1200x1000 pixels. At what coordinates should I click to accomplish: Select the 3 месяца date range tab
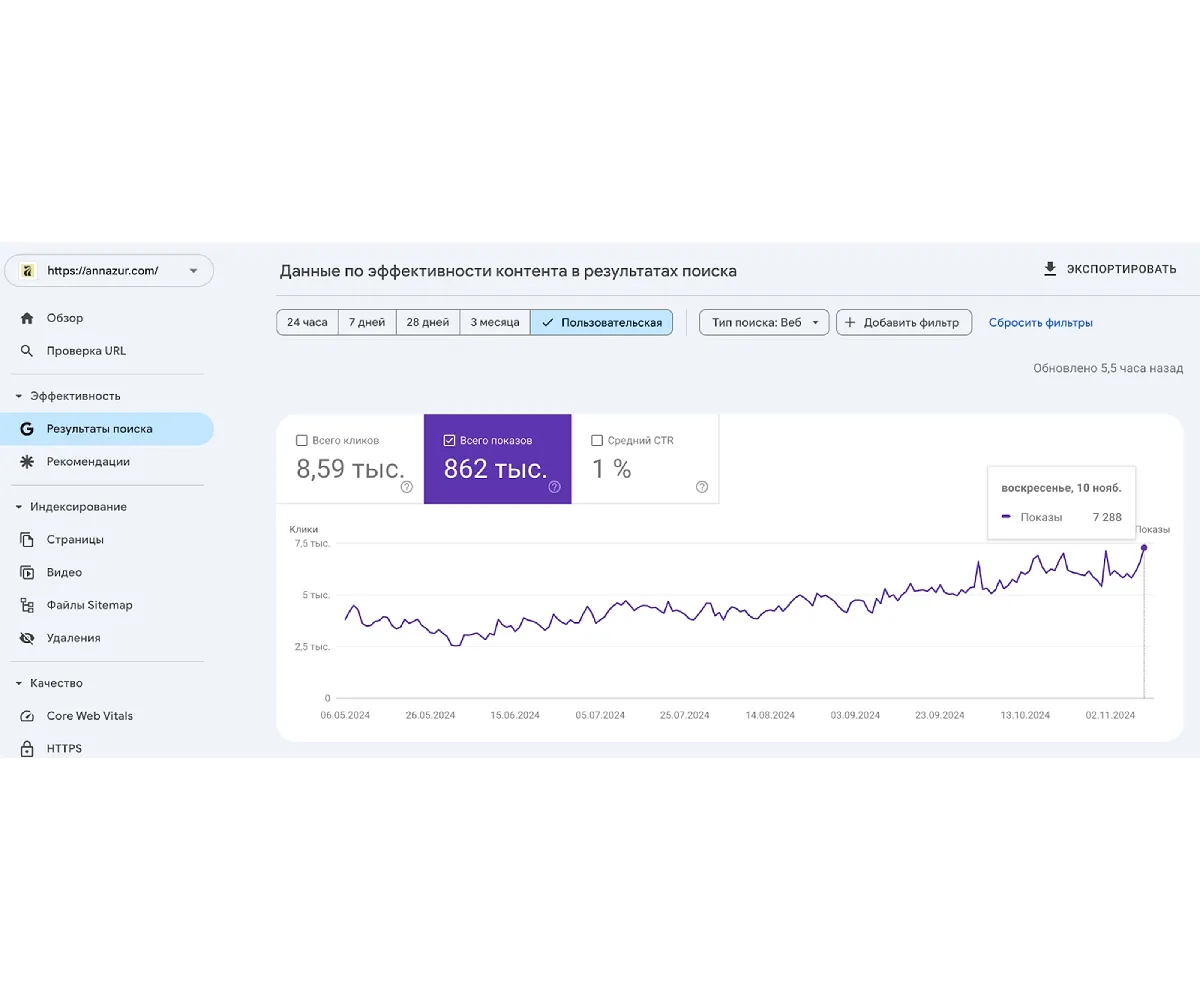[x=495, y=323]
